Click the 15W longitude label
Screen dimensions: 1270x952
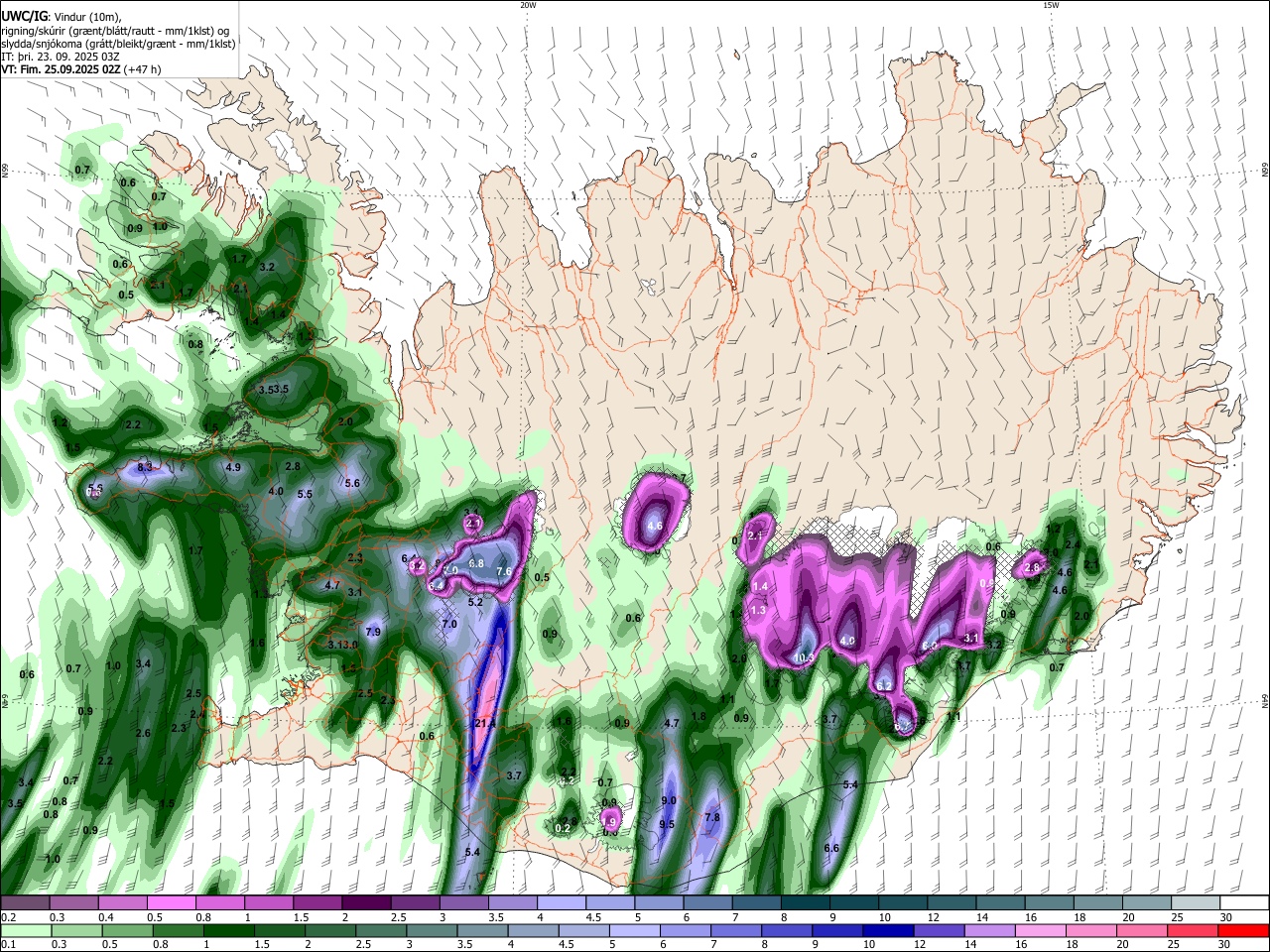pyautogui.click(x=1050, y=5)
